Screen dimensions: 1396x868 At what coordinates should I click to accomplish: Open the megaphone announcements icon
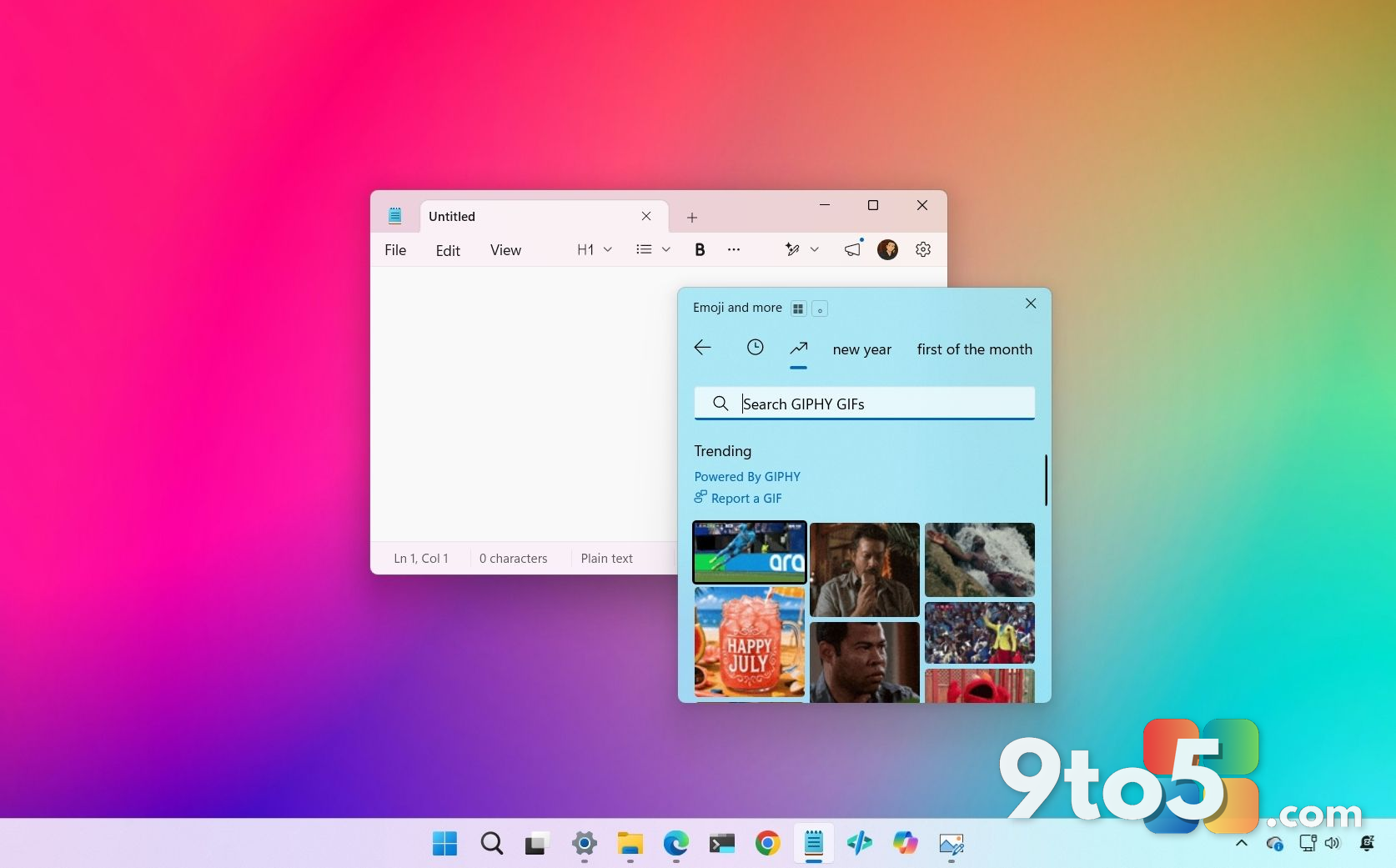point(852,249)
